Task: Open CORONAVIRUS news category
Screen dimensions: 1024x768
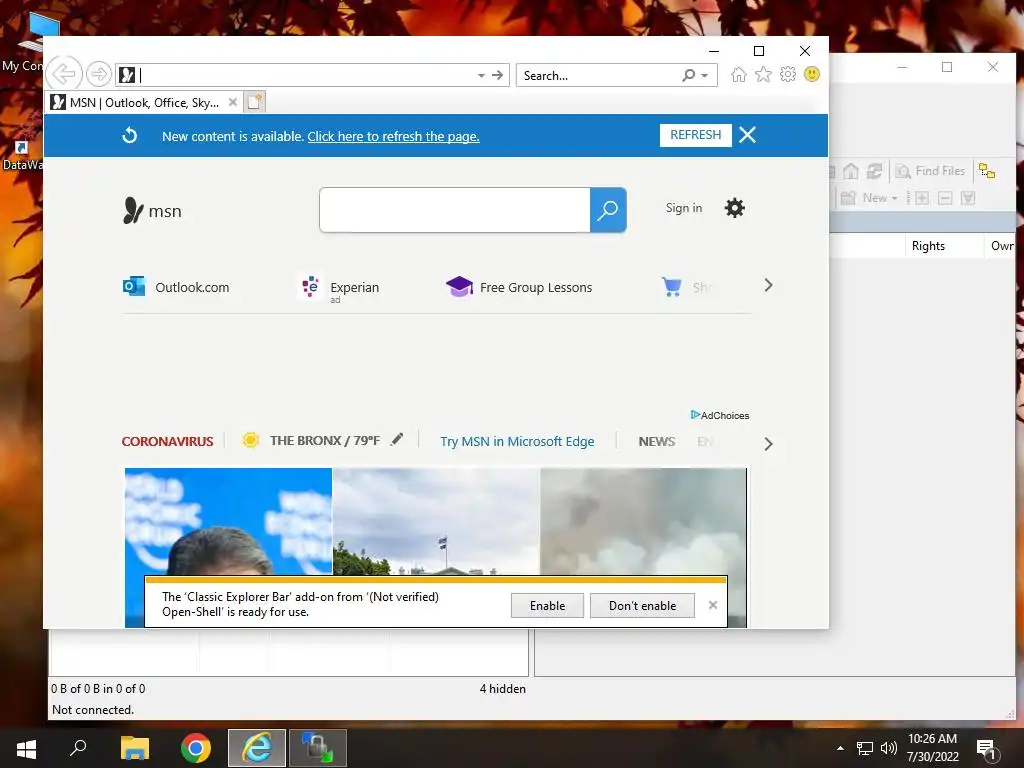Action: coord(167,441)
